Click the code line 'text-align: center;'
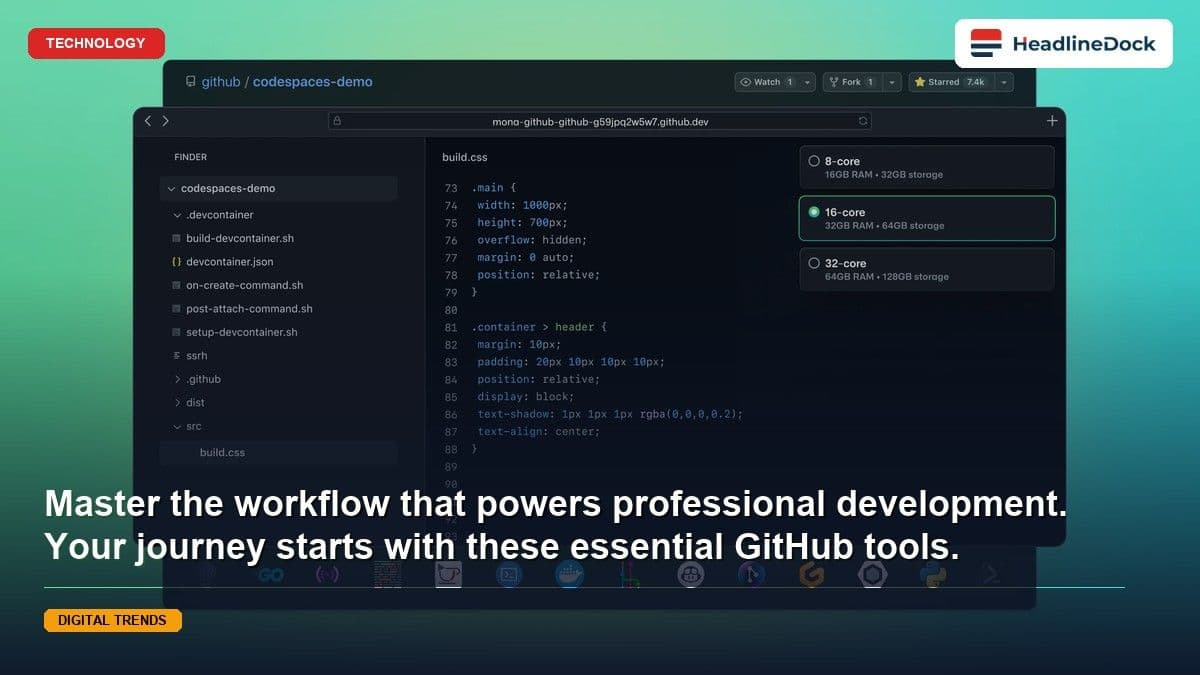This screenshot has height=675, width=1200. click(538, 432)
